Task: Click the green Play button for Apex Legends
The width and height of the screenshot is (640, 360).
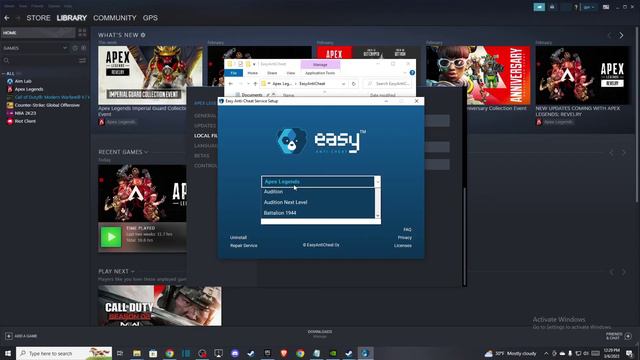Action: click(111, 237)
